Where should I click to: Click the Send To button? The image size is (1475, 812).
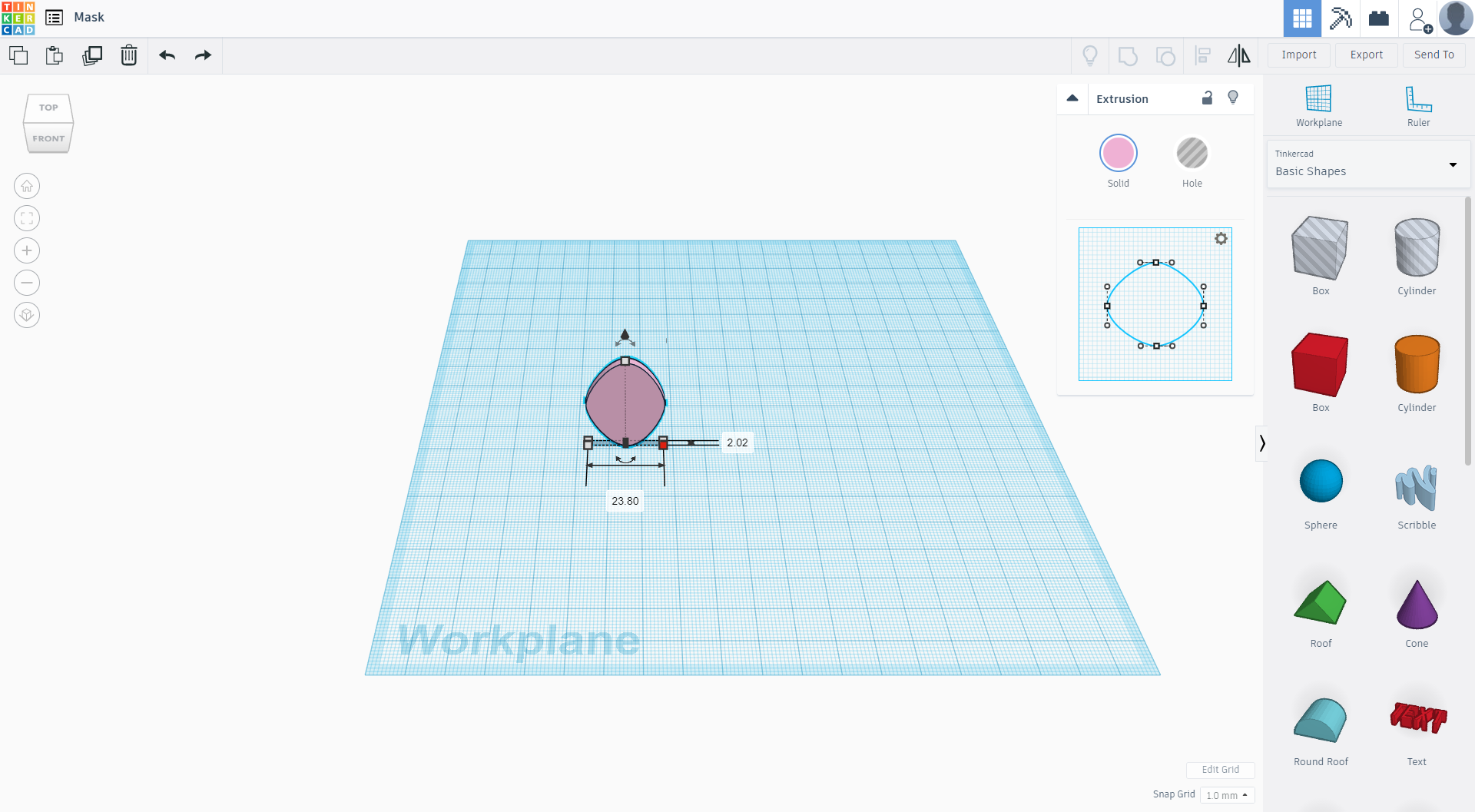[1434, 55]
